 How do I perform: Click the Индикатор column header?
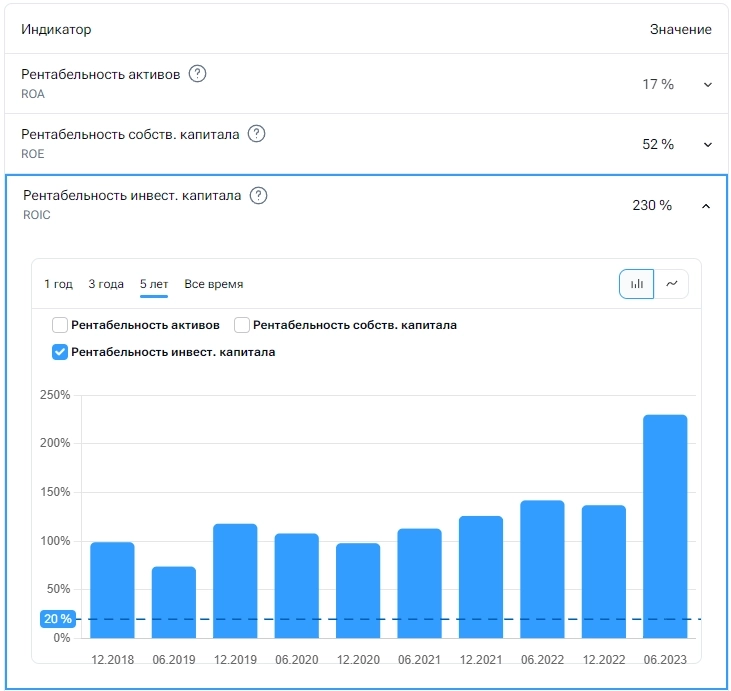pos(56,30)
